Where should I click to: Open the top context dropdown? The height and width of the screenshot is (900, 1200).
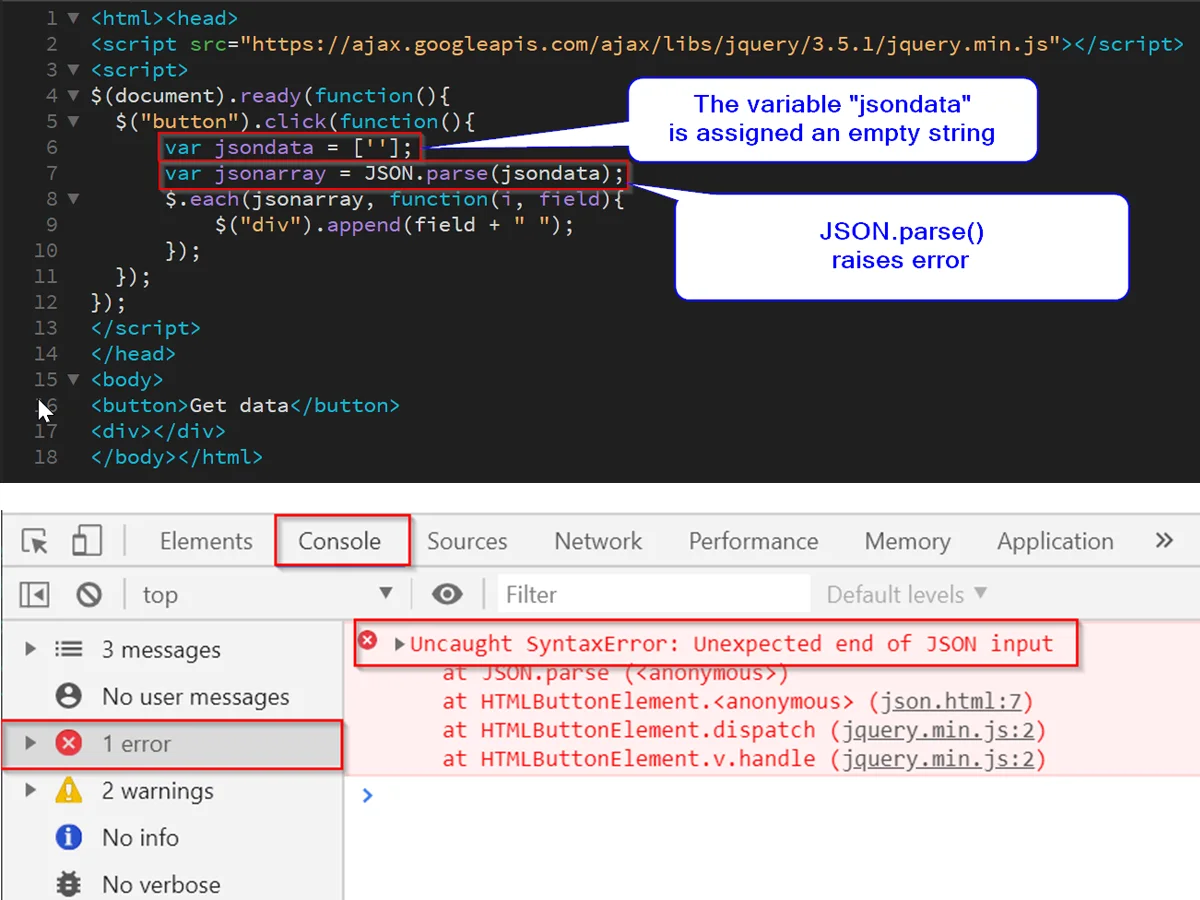(268, 595)
